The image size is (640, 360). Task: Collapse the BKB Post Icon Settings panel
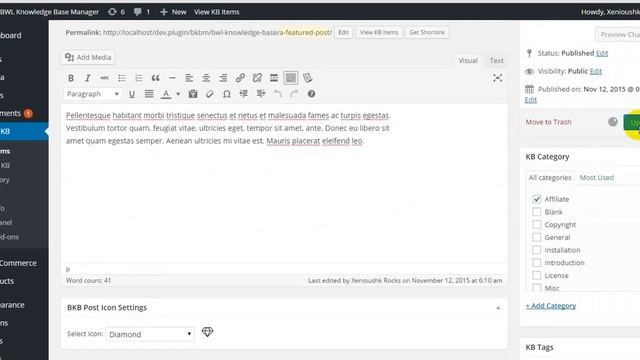coord(498,308)
